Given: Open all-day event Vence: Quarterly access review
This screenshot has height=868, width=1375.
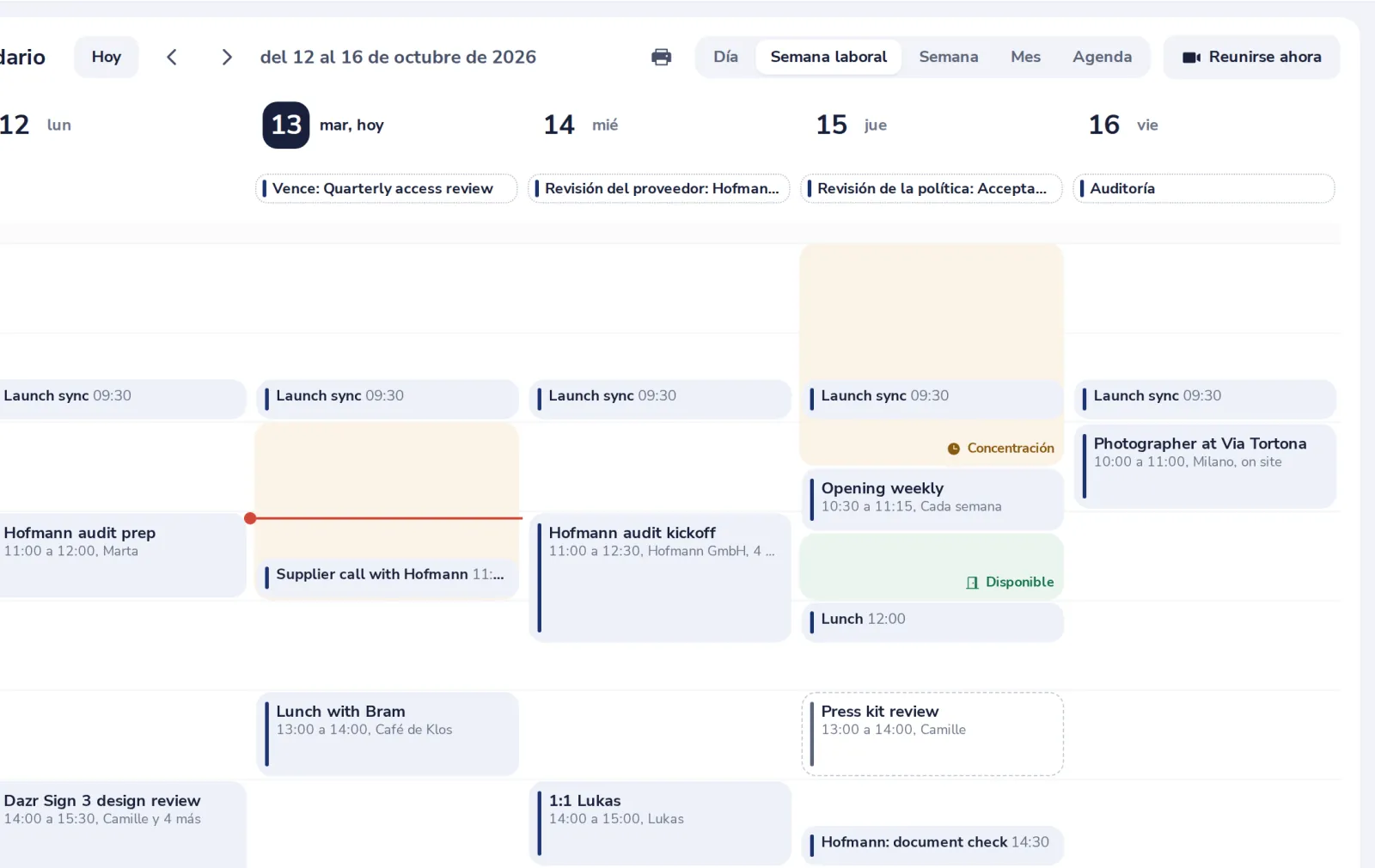Looking at the screenshot, I should click(387, 188).
